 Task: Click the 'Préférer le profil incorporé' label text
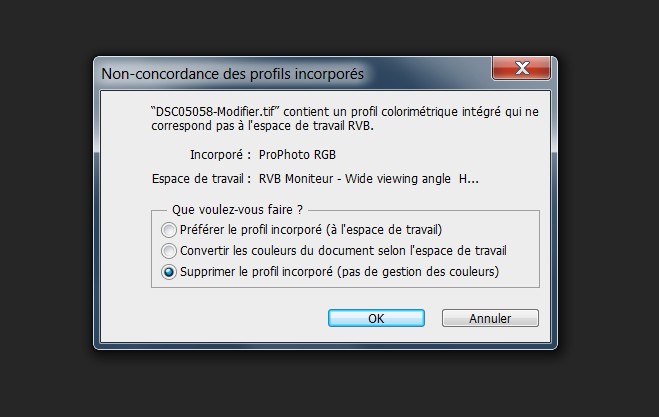tap(251, 230)
